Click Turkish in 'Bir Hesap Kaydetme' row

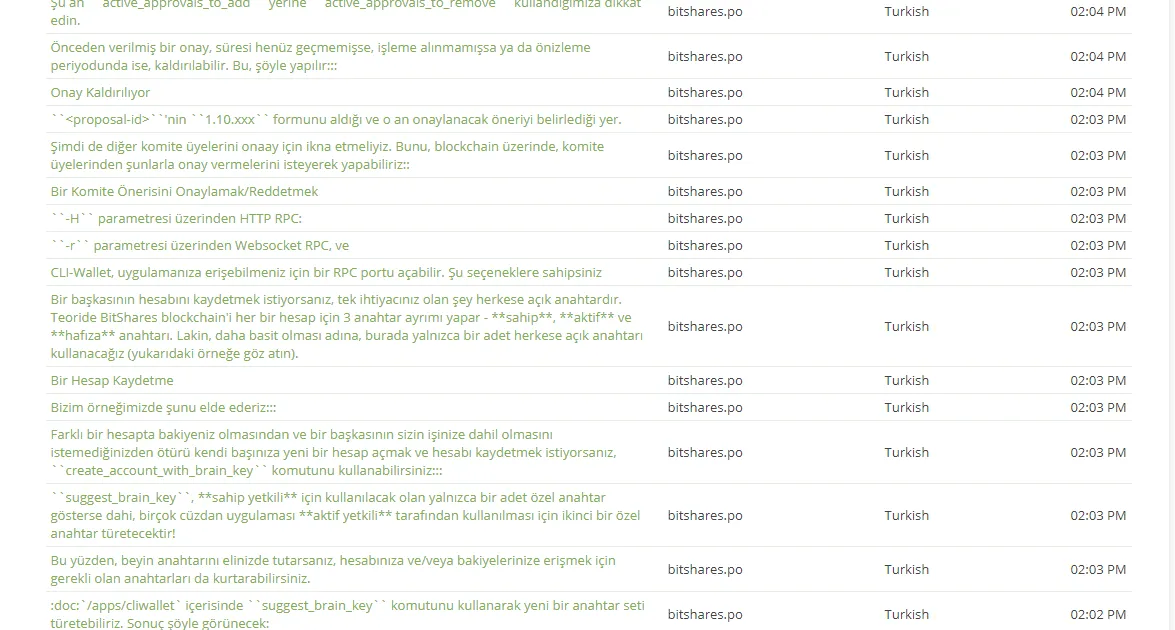pos(907,380)
